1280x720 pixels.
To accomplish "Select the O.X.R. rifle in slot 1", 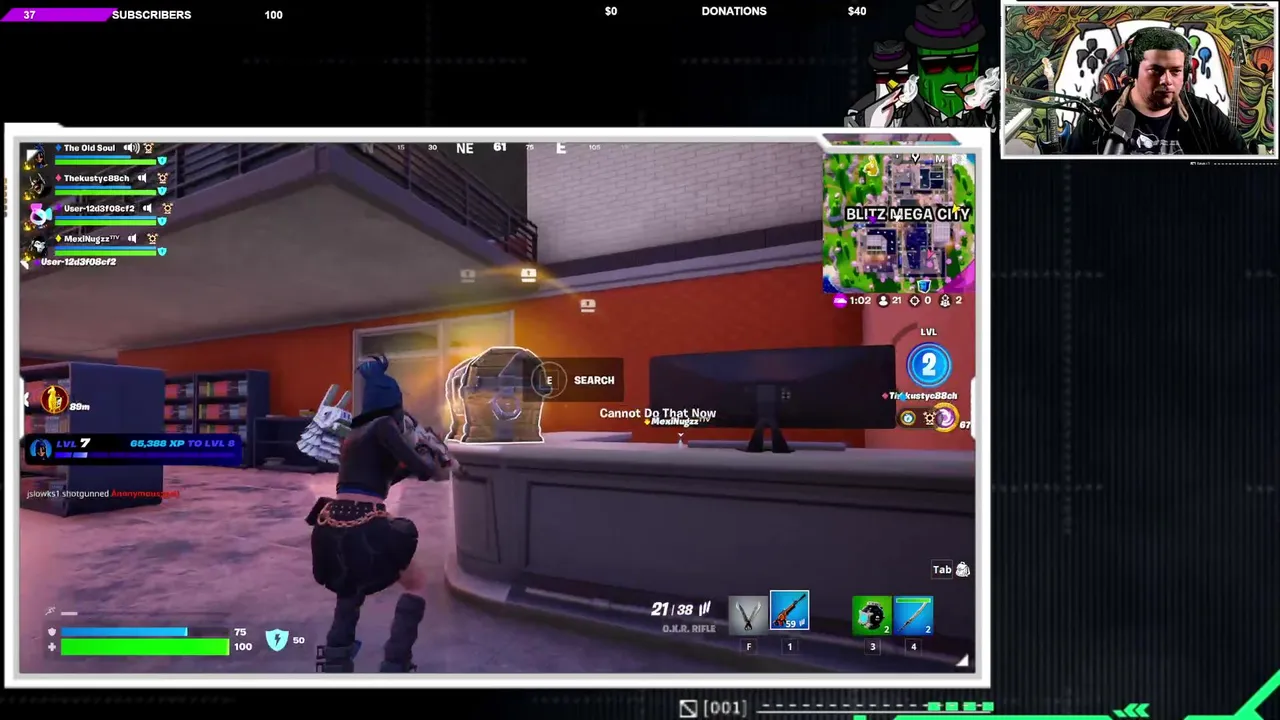I will point(789,612).
